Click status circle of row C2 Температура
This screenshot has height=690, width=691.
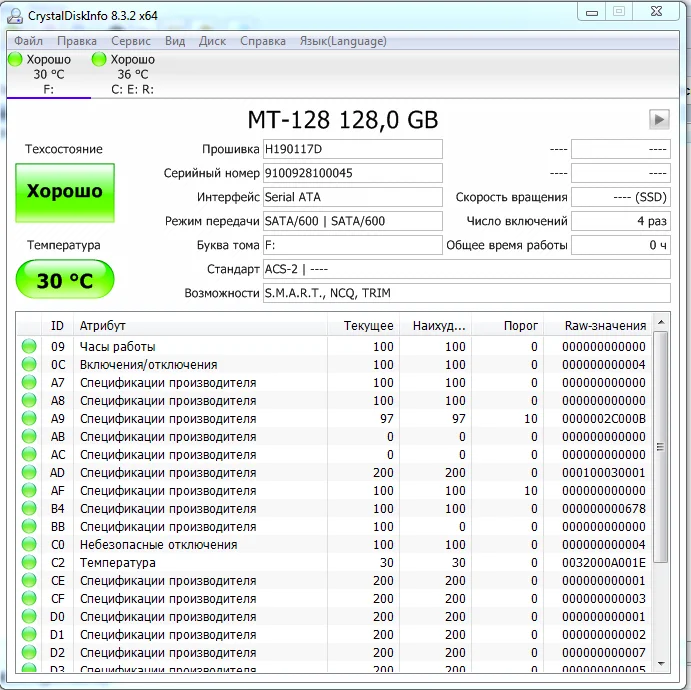click(x=29, y=563)
